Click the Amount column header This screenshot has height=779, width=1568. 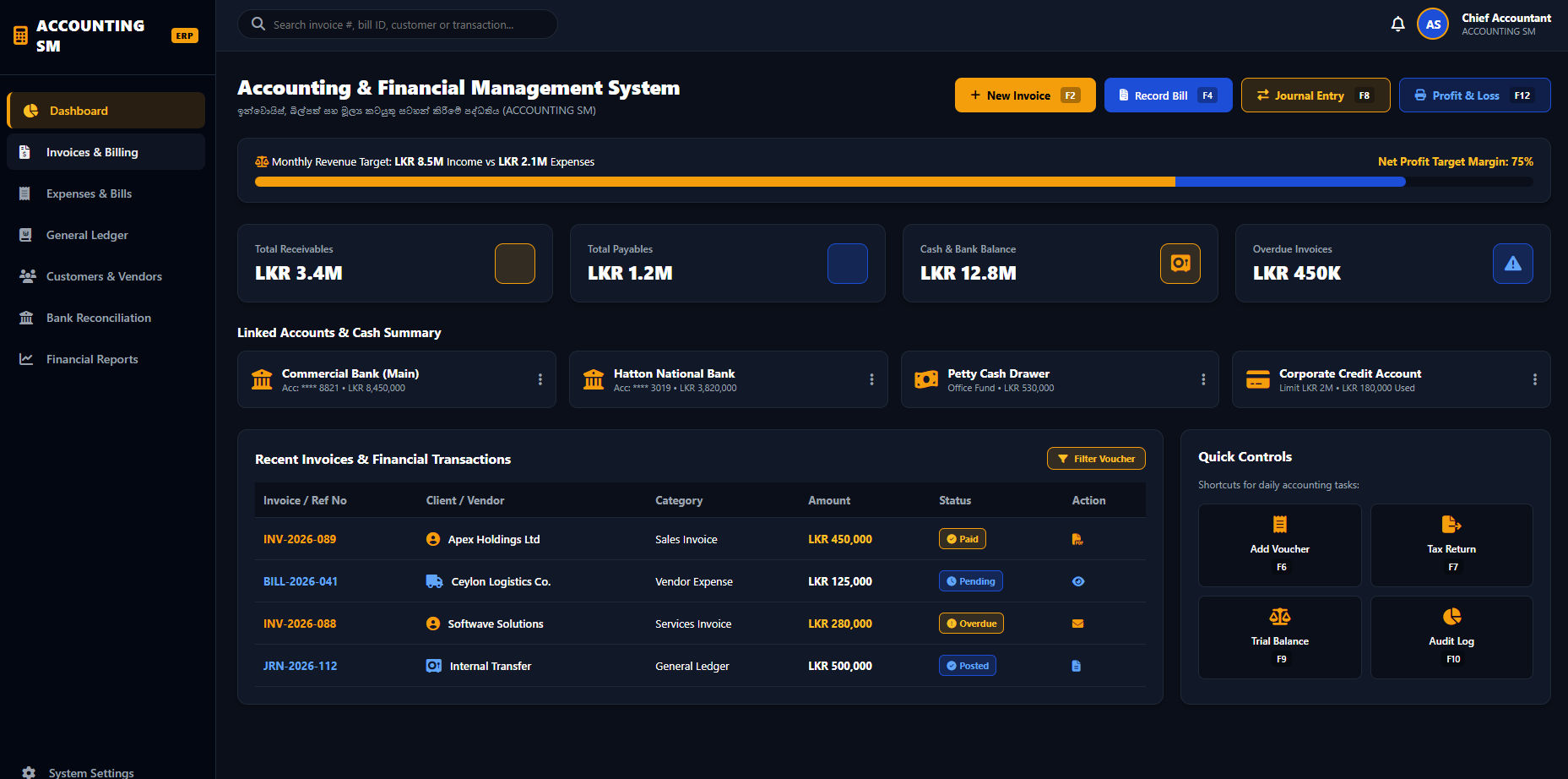(x=829, y=500)
